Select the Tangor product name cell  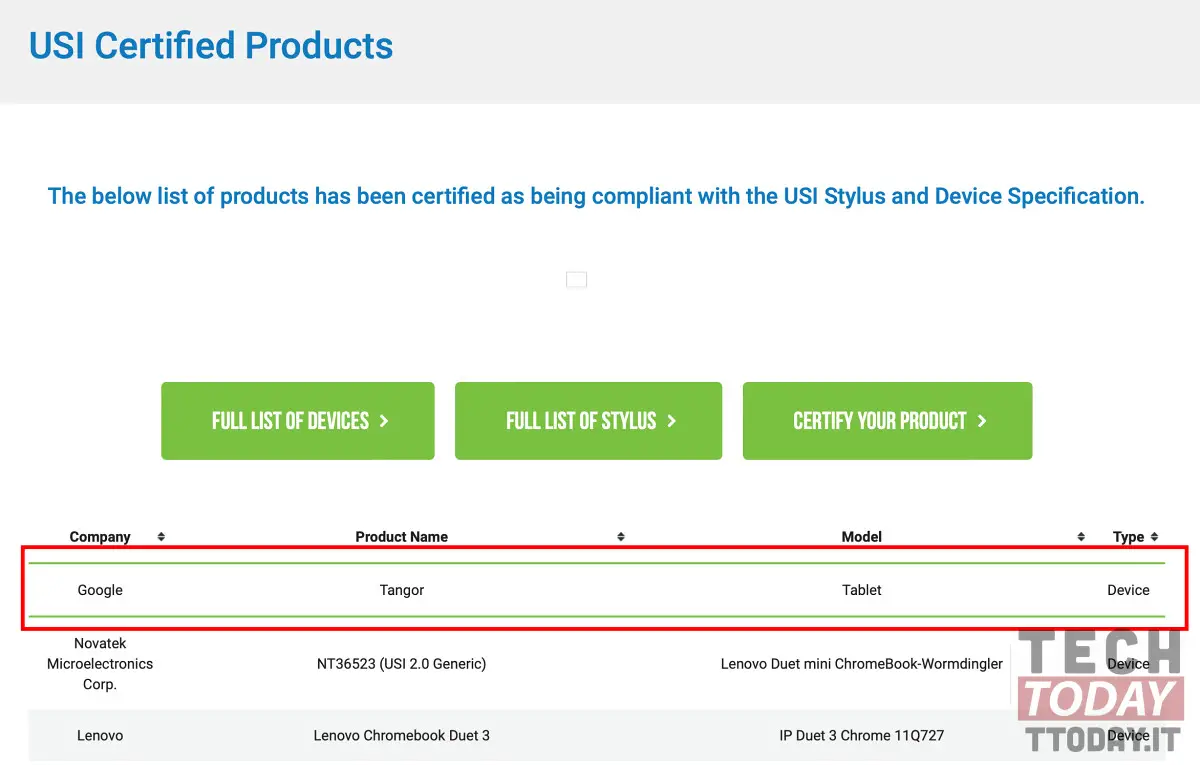coord(402,590)
